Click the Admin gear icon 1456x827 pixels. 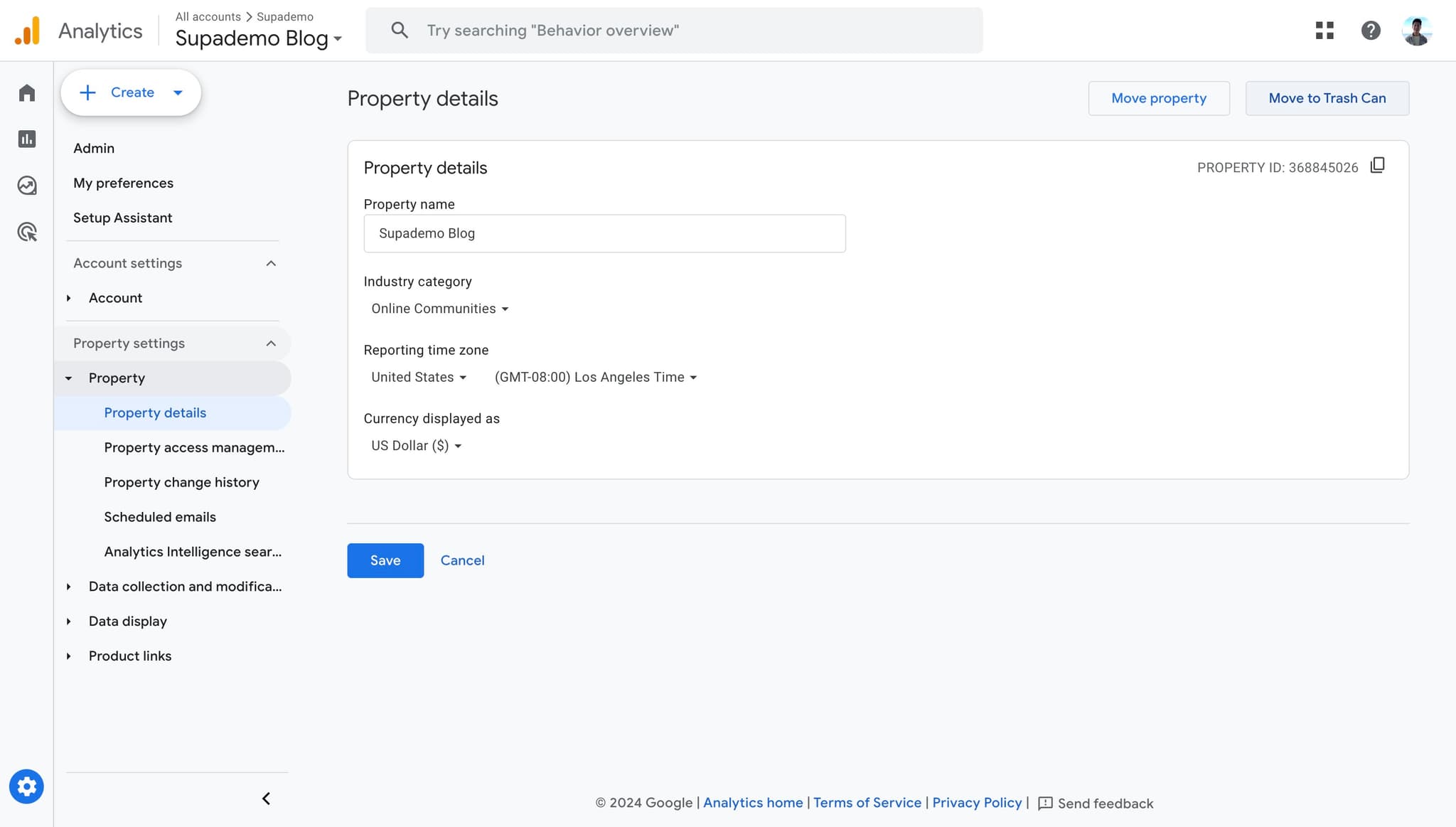(26, 786)
